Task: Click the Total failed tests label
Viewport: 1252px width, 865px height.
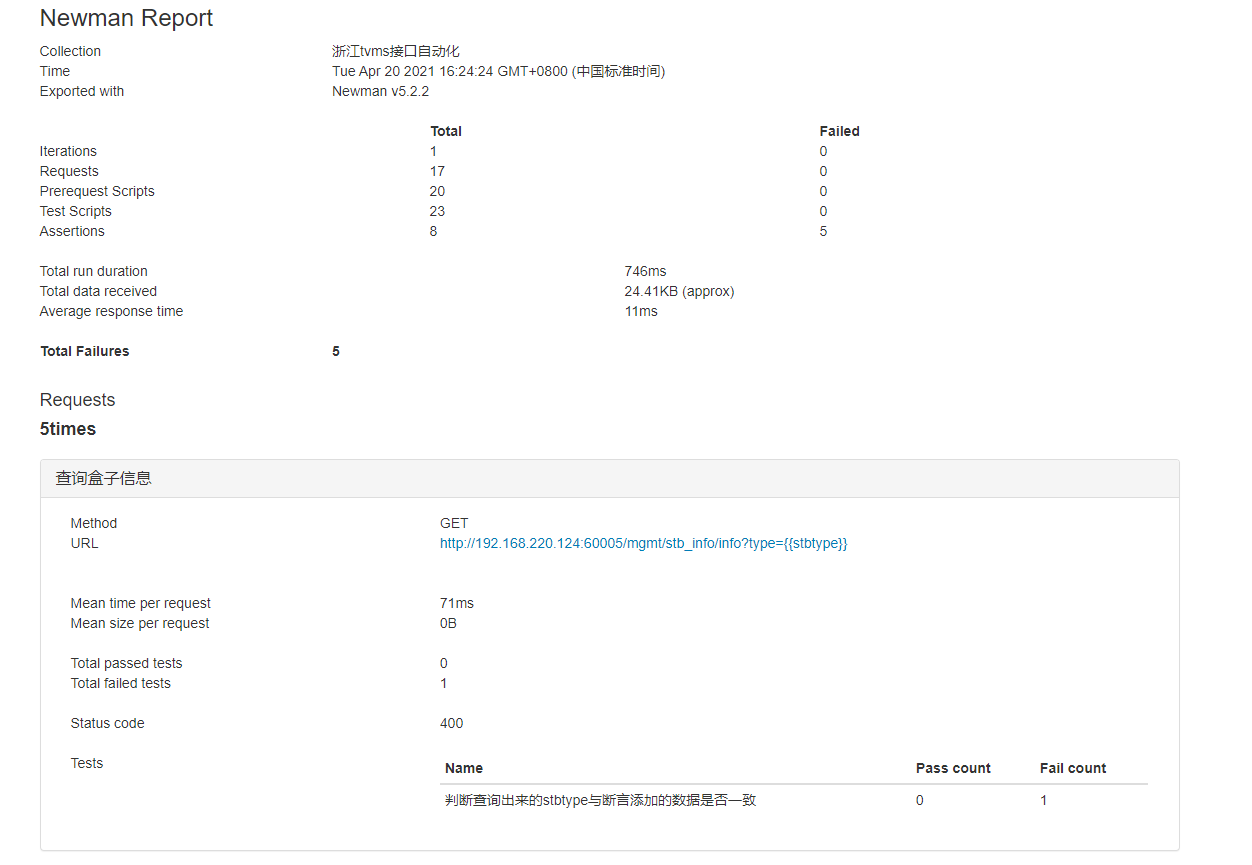Action: click(x=121, y=683)
